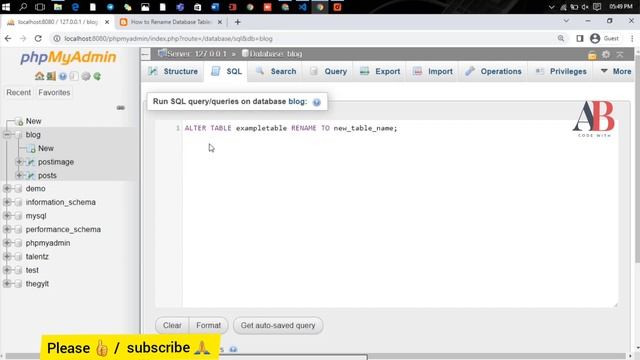
Task: Open the Windows Start menu
Action: 6,7
